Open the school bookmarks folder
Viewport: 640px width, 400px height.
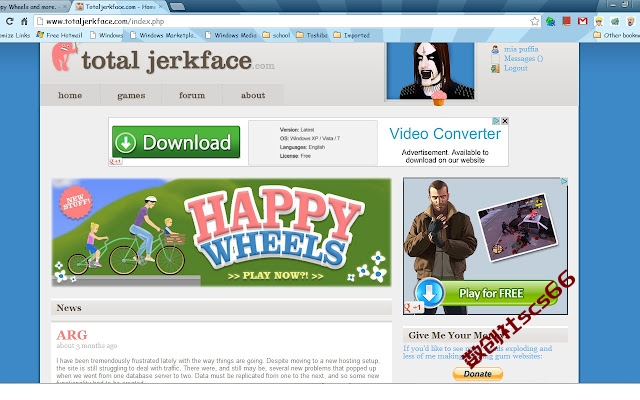point(276,35)
